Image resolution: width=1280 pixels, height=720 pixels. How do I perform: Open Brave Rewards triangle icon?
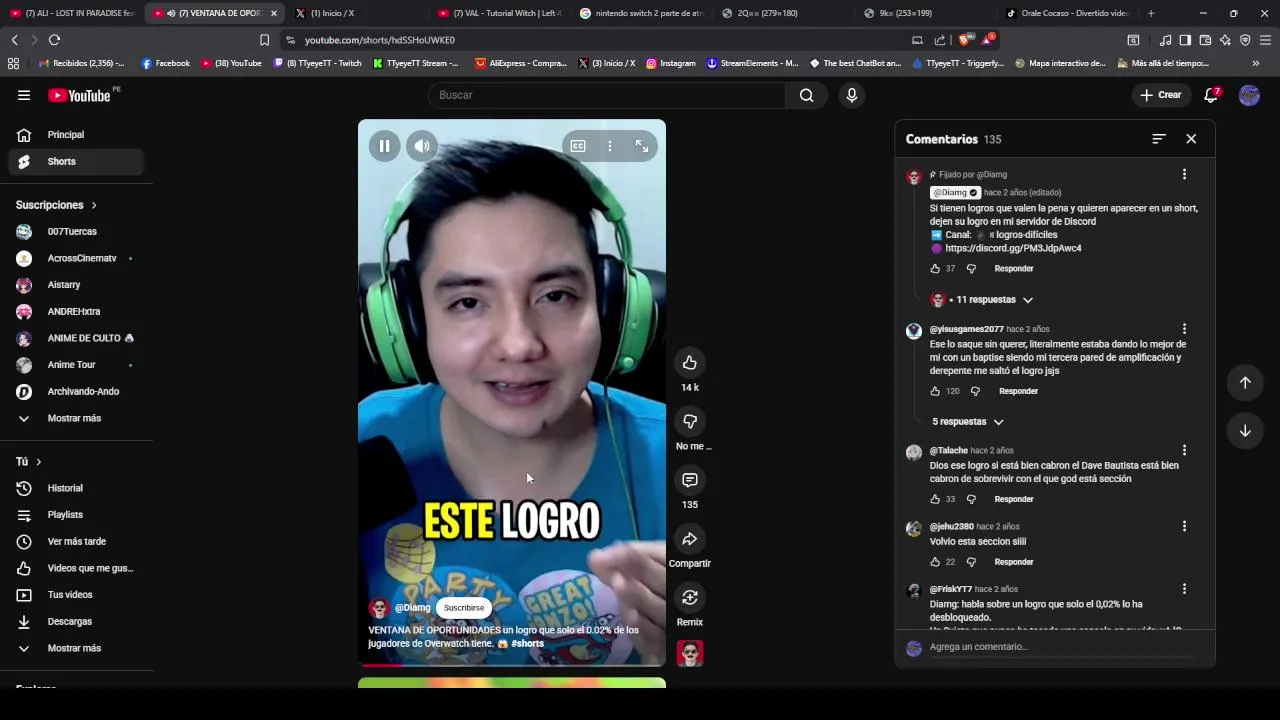pyautogui.click(x=988, y=40)
